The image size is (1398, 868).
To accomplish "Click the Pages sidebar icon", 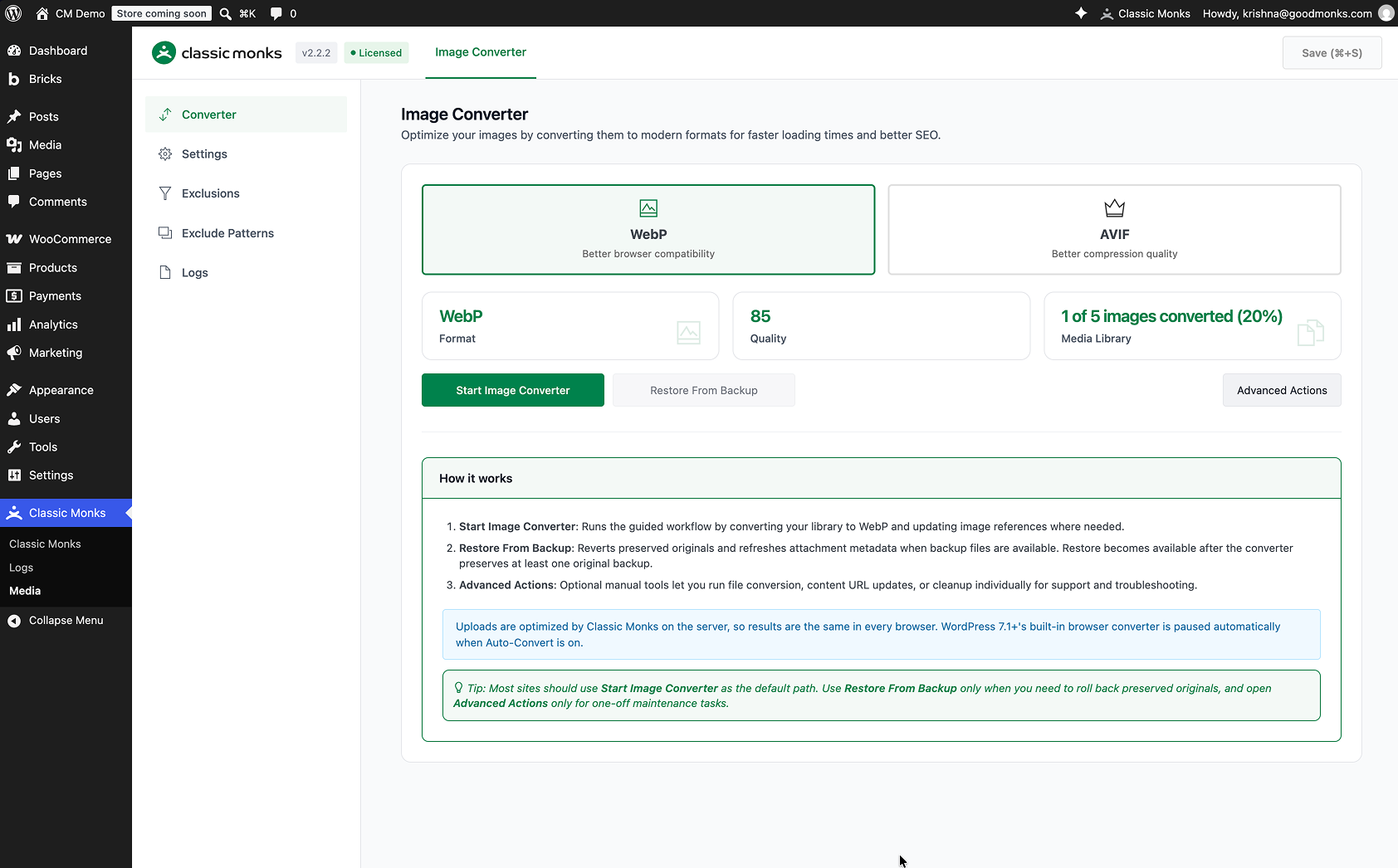I will click(x=14, y=173).
